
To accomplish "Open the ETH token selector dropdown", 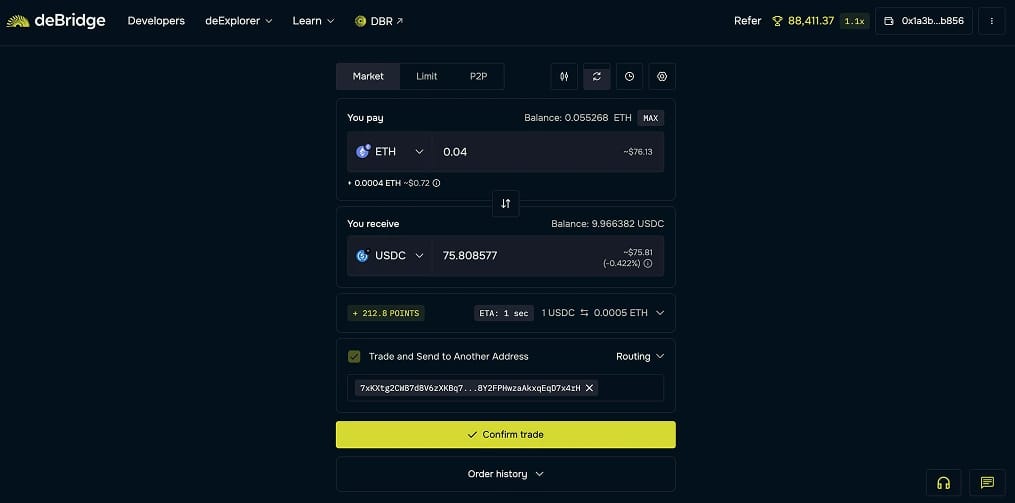I will pyautogui.click(x=390, y=151).
